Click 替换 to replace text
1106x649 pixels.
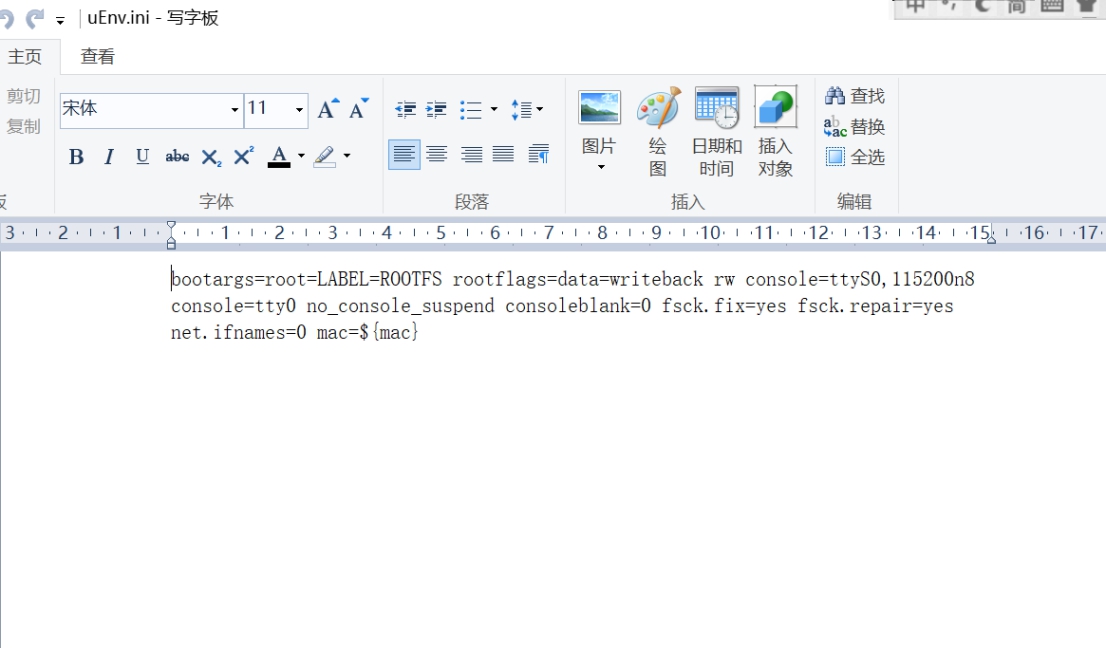click(854, 127)
